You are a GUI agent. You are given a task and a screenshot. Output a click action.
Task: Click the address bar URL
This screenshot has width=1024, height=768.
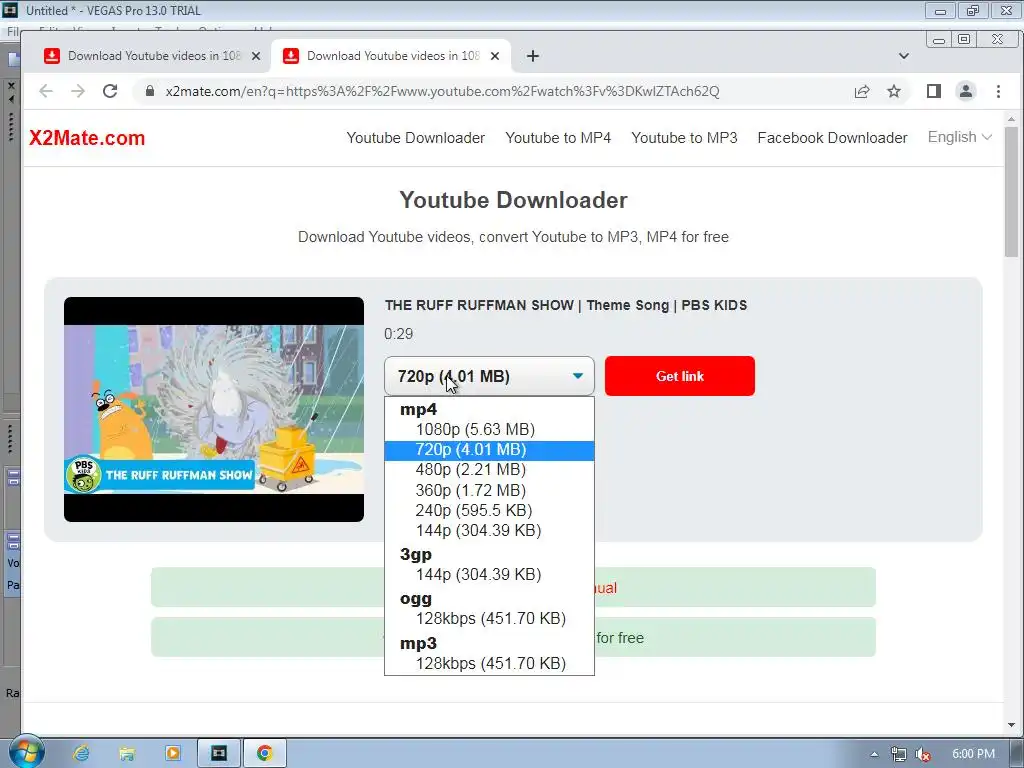[x=442, y=91]
